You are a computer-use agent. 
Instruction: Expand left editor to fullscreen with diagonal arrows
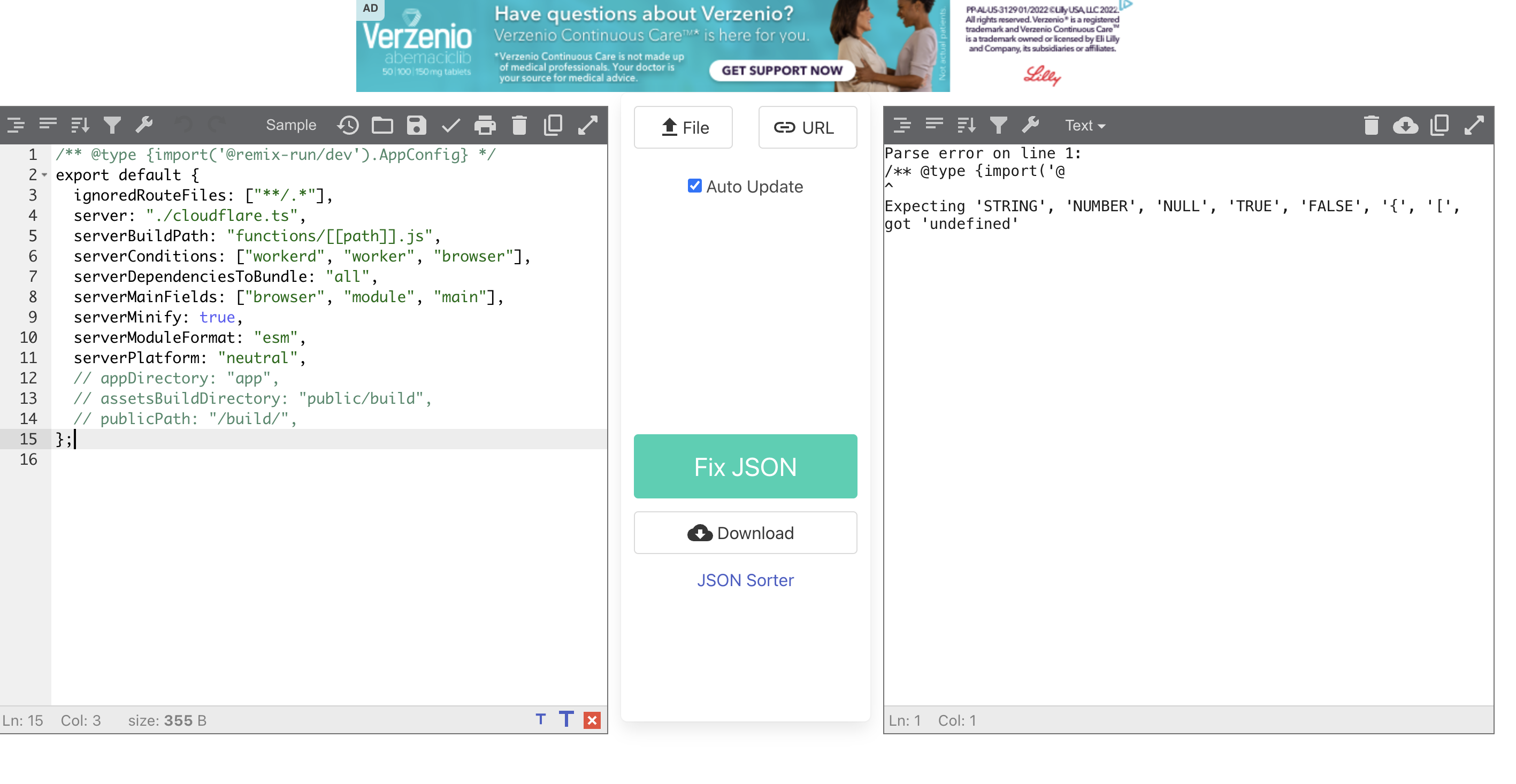(x=588, y=125)
